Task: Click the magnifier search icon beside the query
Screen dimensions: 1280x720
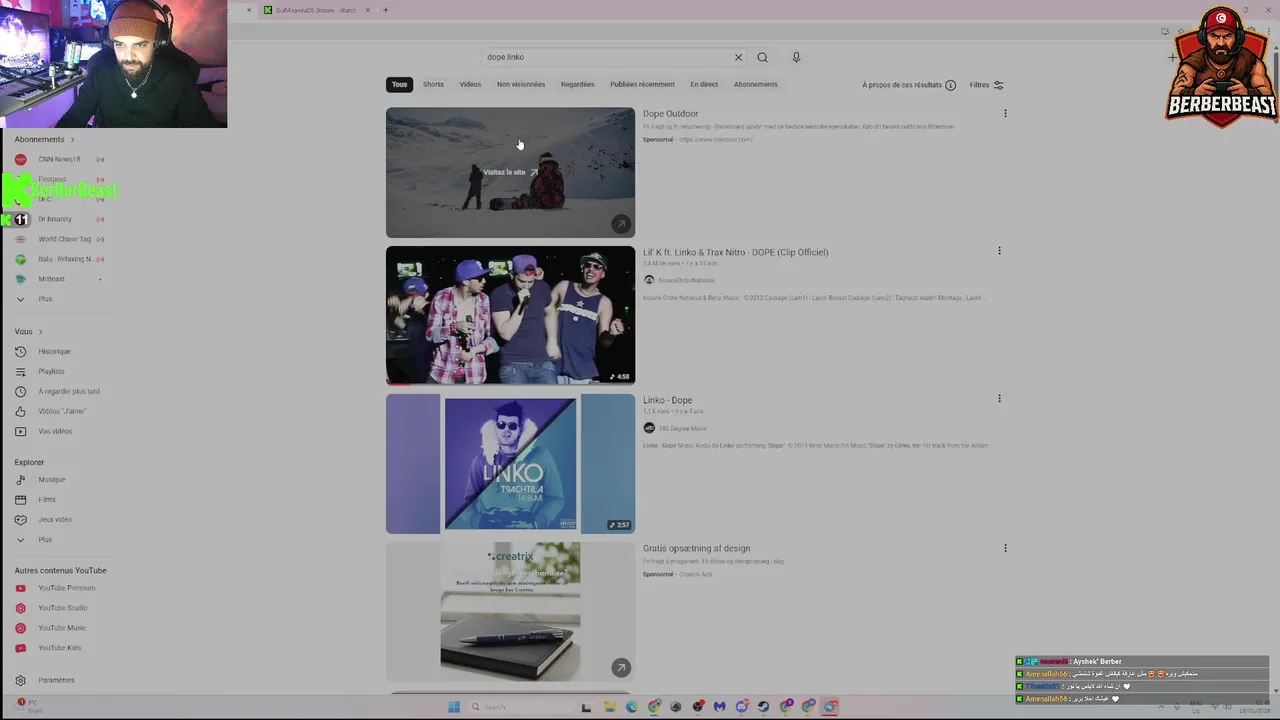Action: (762, 57)
